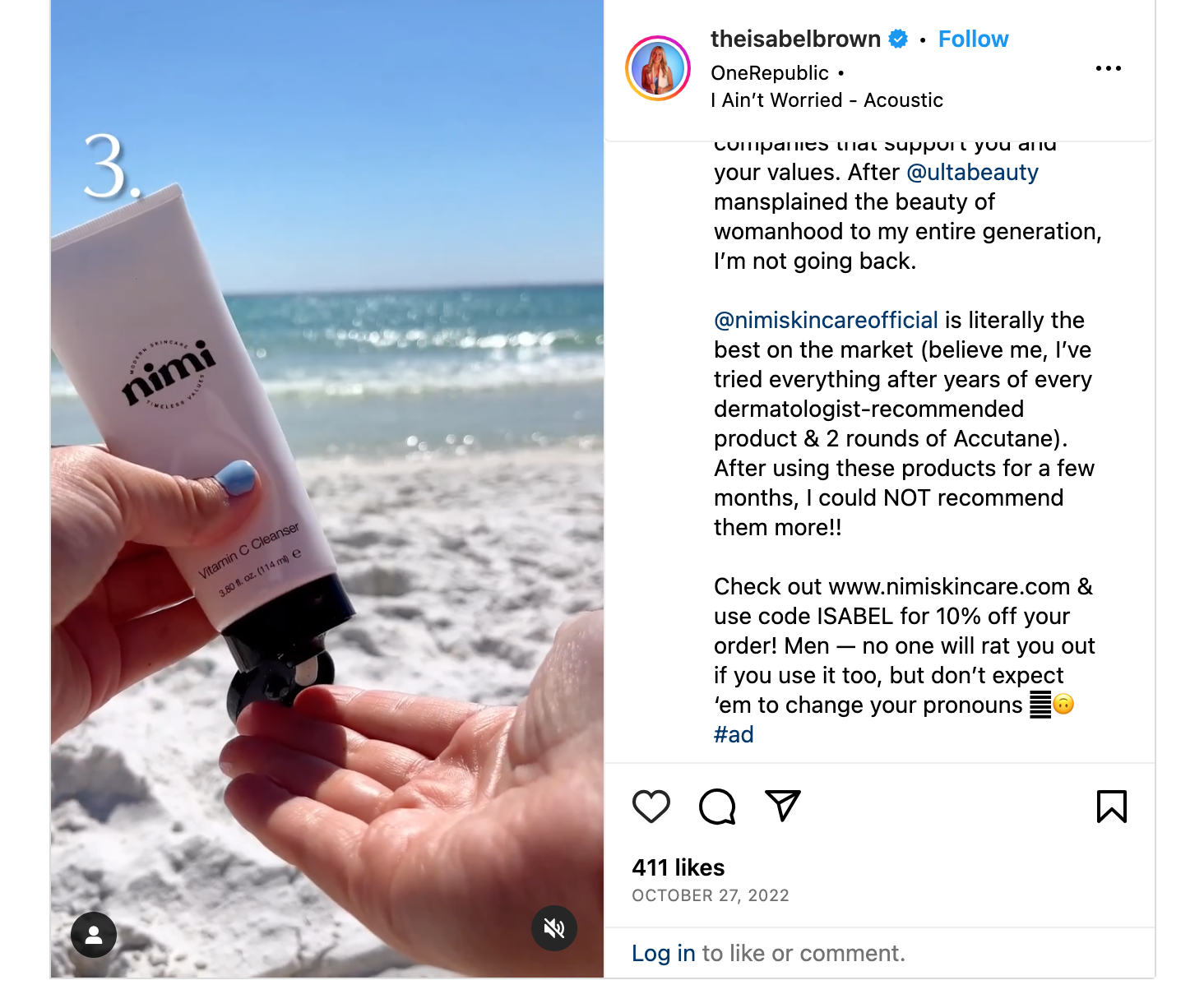View the 411 likes list
The image size is (1204, 1008).
click(x=678, y=867)
